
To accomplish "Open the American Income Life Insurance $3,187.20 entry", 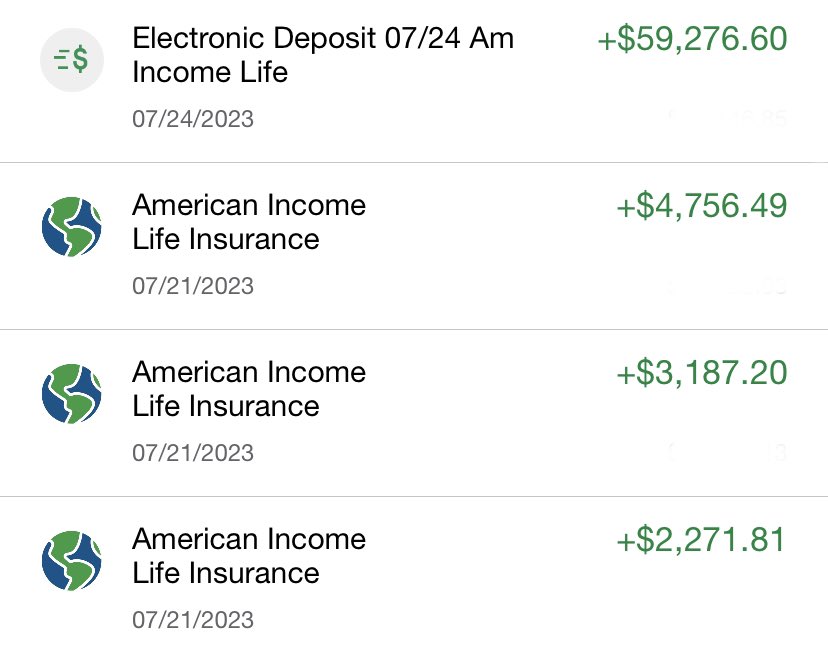I will click(414, 413).
